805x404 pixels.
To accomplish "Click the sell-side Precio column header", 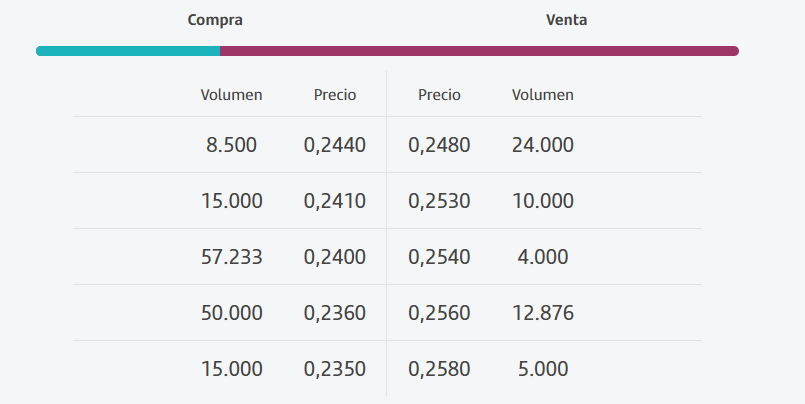I will 439,95.
